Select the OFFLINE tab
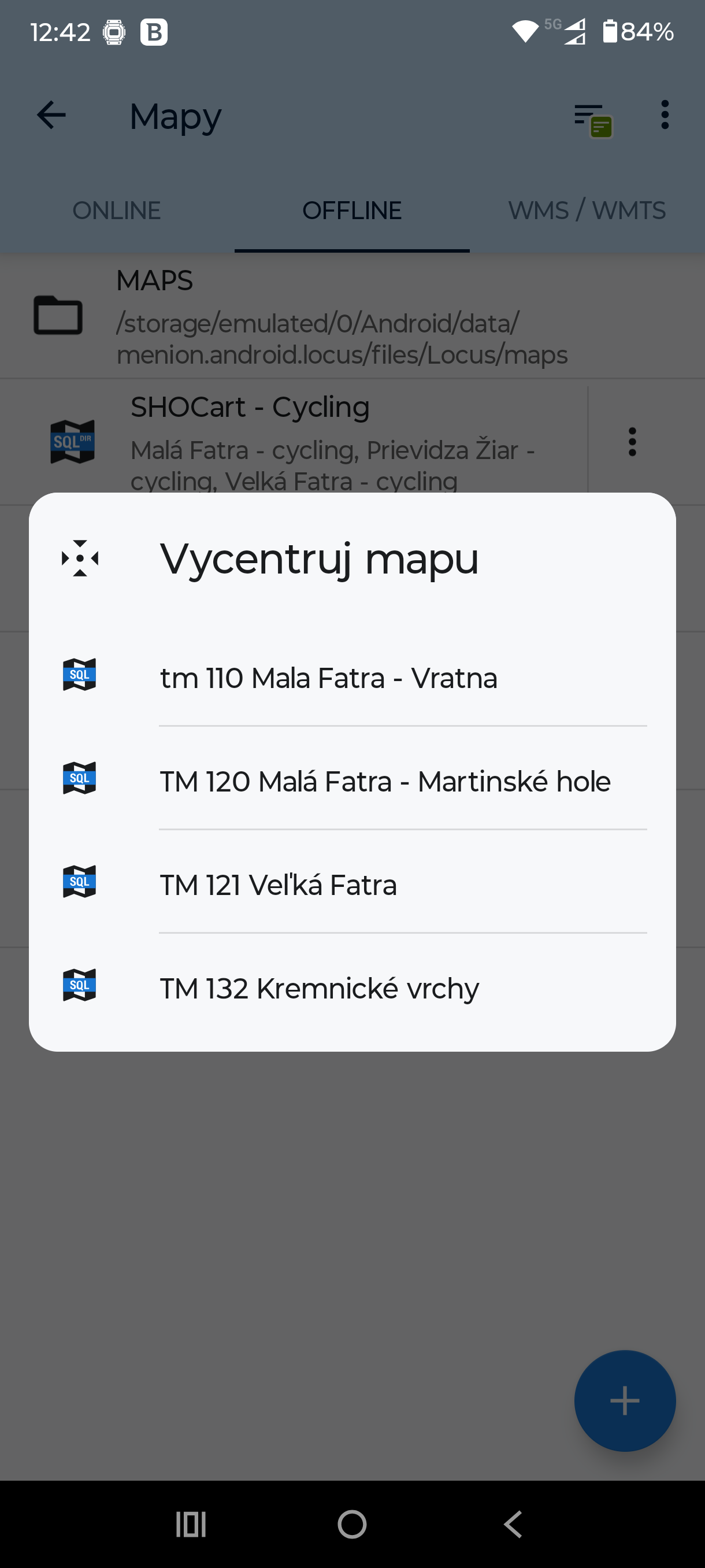Viewport: 705px width, 1568px height. pos(351,210)
